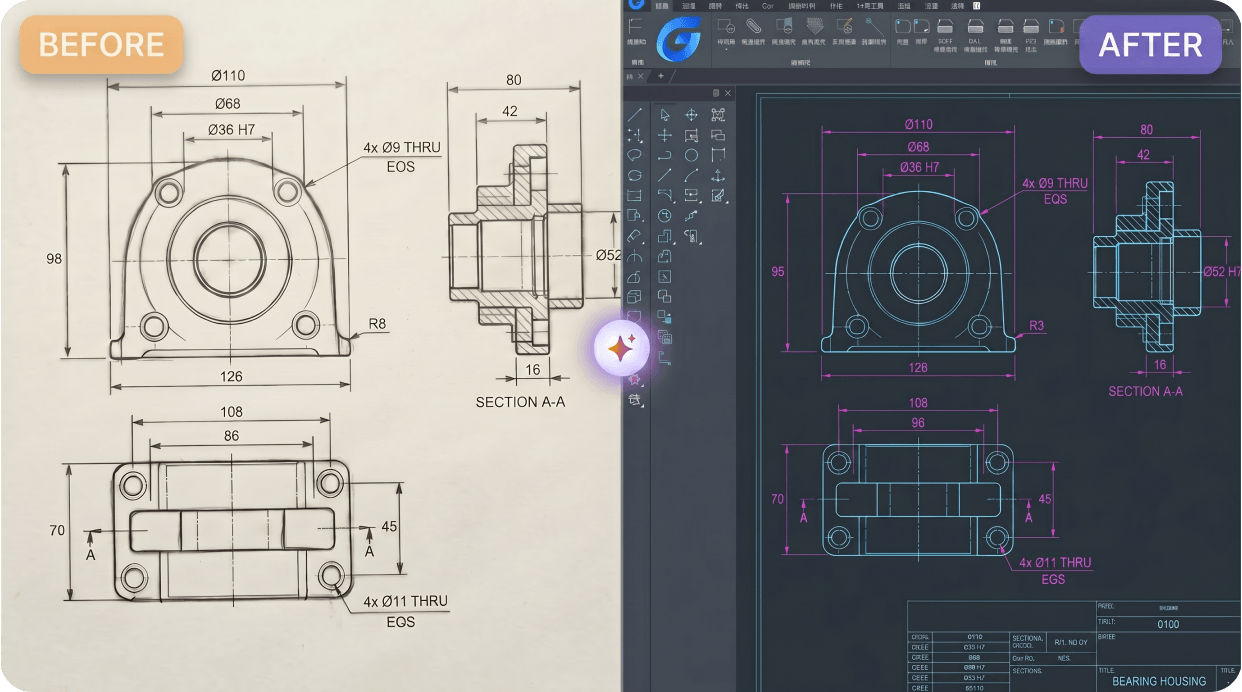Click the Ø110 dimension in CAD drawing
This screenshot has height=692, width=1242.
click(x=918, y=124)
